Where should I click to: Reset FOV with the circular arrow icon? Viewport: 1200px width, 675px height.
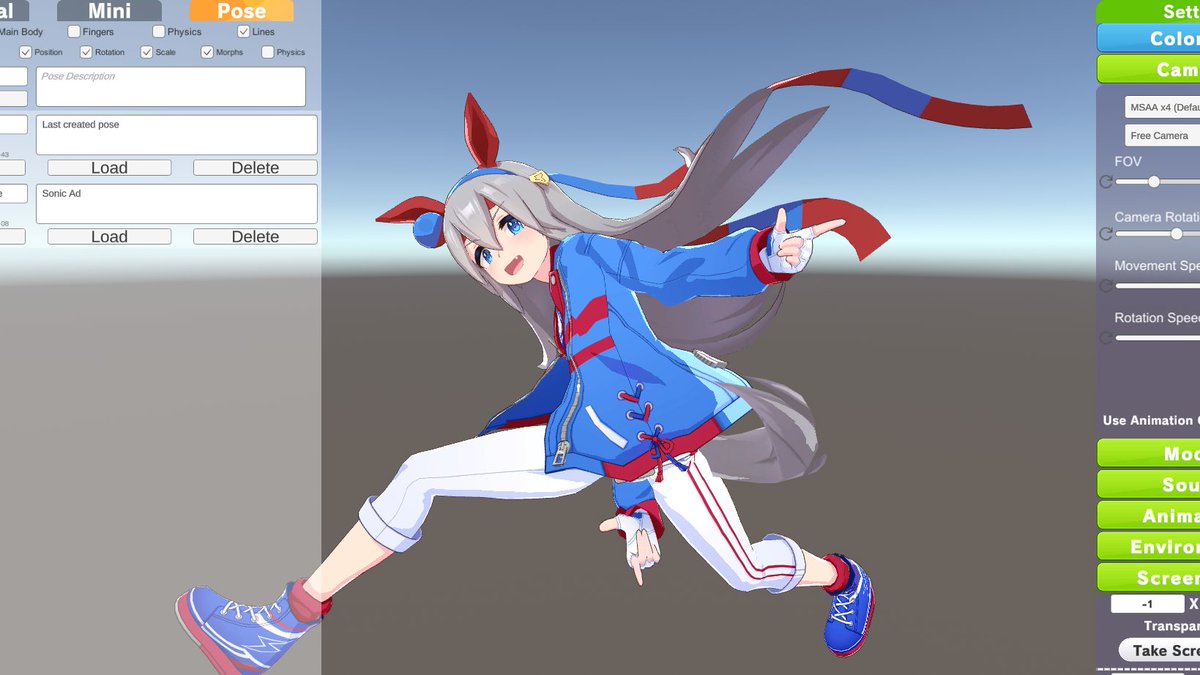click(x=1105, y=182)
